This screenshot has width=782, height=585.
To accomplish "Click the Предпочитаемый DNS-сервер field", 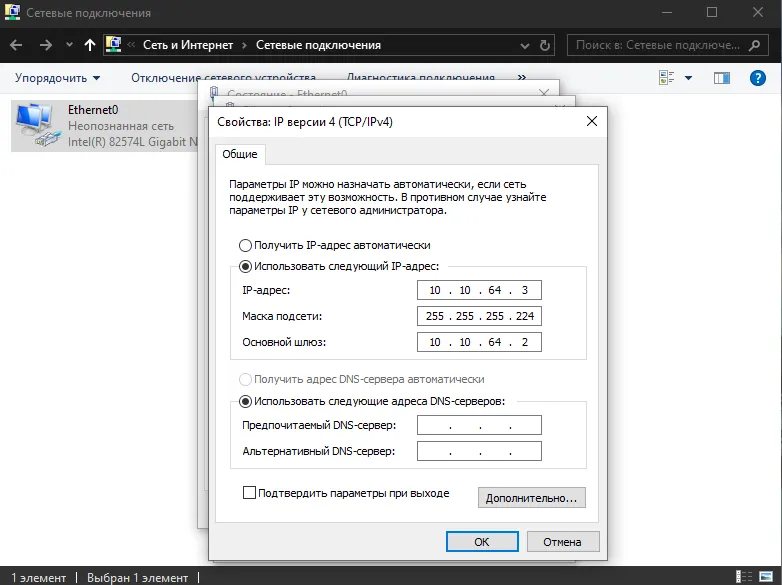I will pyautogui.click(x=479, y=425).
